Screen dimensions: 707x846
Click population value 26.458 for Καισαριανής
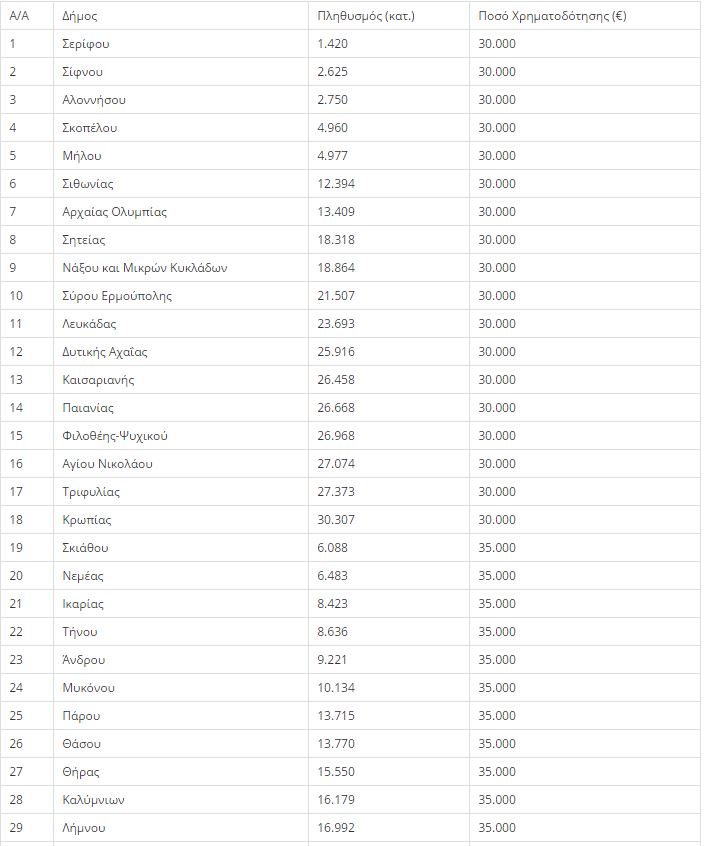(336, 380)
